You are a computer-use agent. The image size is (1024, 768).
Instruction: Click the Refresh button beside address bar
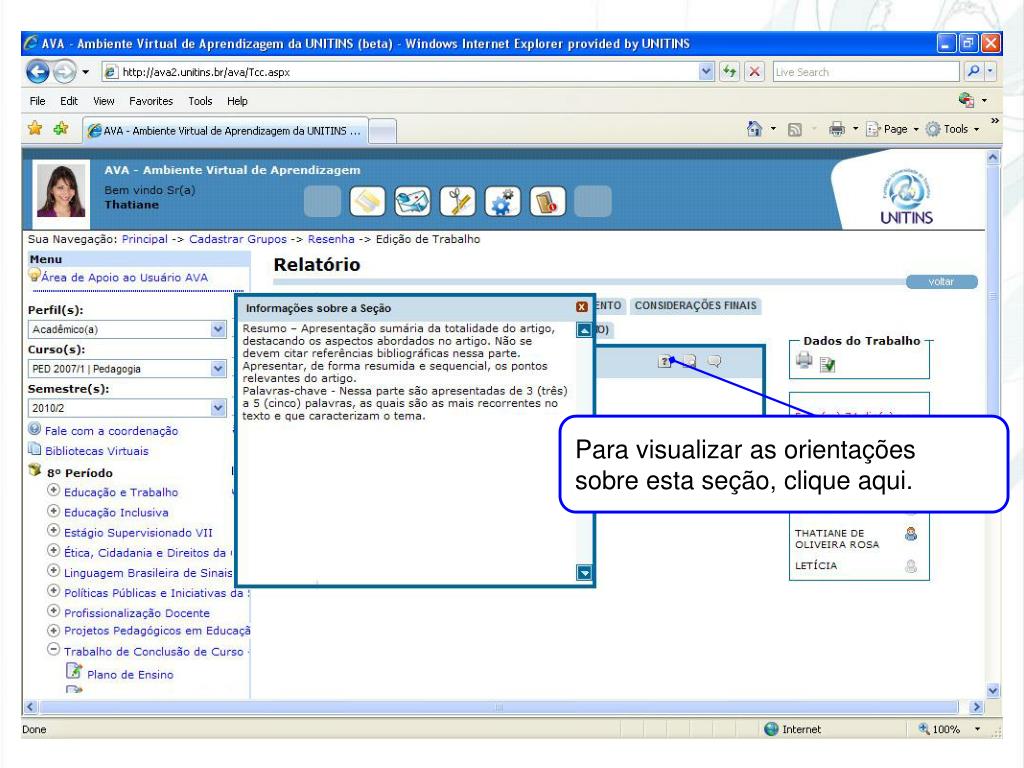(729, 71)
